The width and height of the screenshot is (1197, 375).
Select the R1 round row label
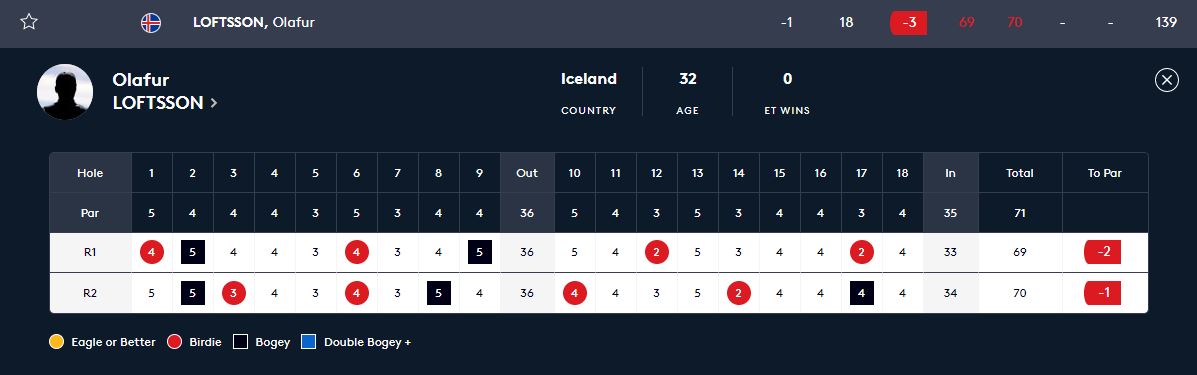pyautogui.click(x=90, y=252)
